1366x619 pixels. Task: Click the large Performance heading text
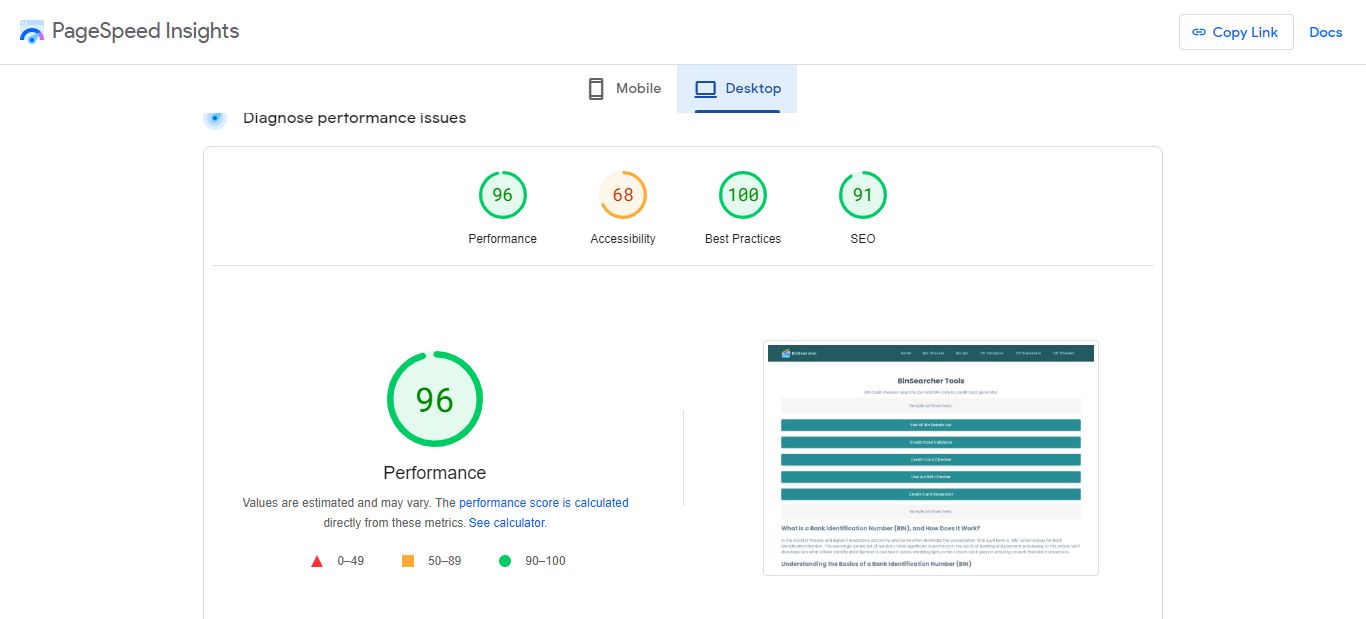click(435, 473)
